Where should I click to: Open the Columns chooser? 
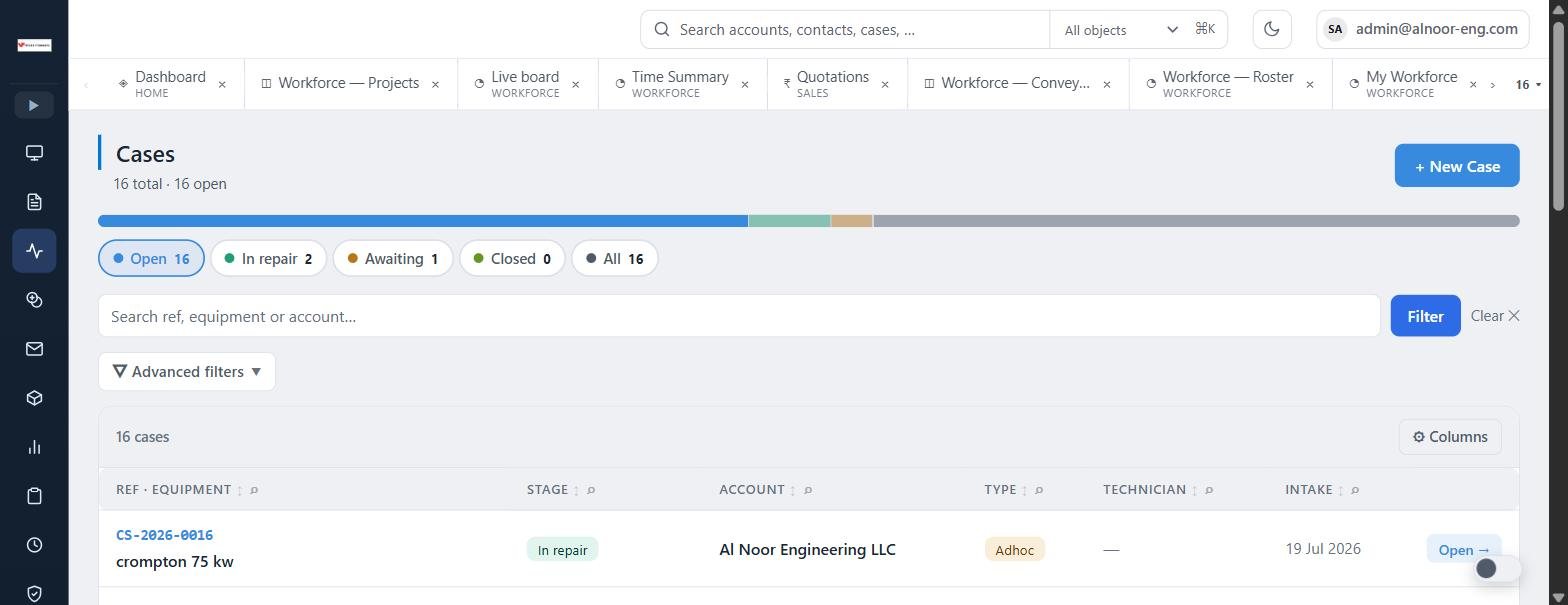[1450, 437]
